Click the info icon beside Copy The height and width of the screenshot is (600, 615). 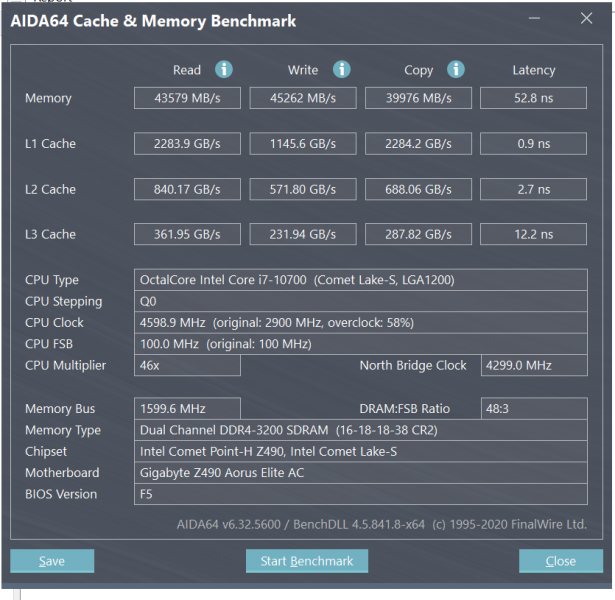pyautogui.click(x=457, y=69)
